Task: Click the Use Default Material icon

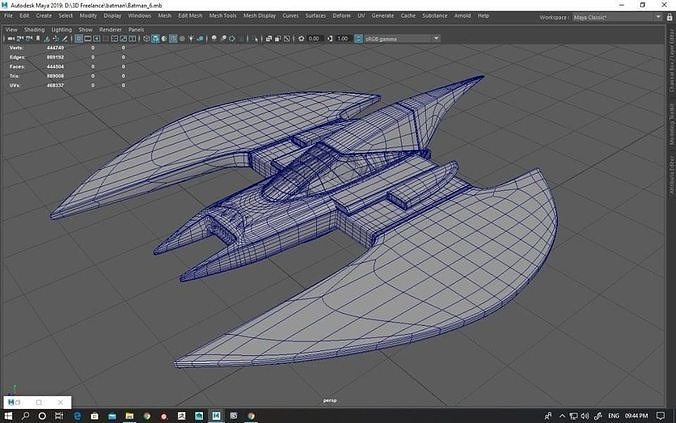Action: click(164, 38)
